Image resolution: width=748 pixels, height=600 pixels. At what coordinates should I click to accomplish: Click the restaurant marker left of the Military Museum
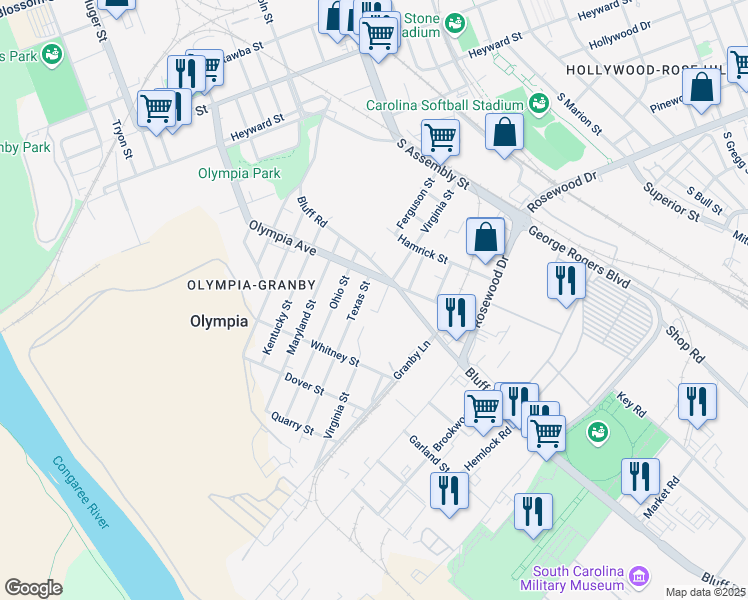533,514
